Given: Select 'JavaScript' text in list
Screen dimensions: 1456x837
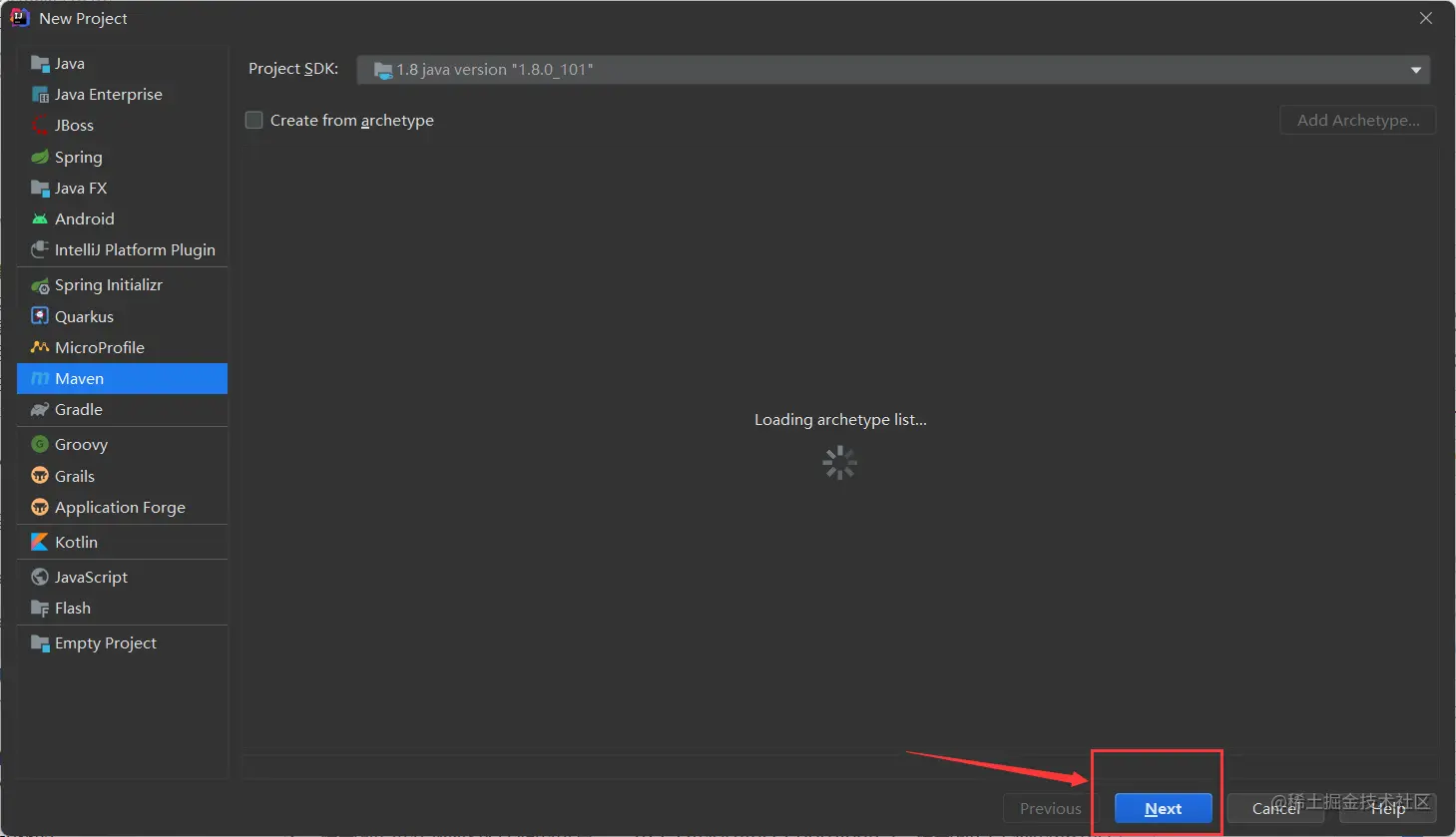Looking at the screenshot, I should 91,577.
